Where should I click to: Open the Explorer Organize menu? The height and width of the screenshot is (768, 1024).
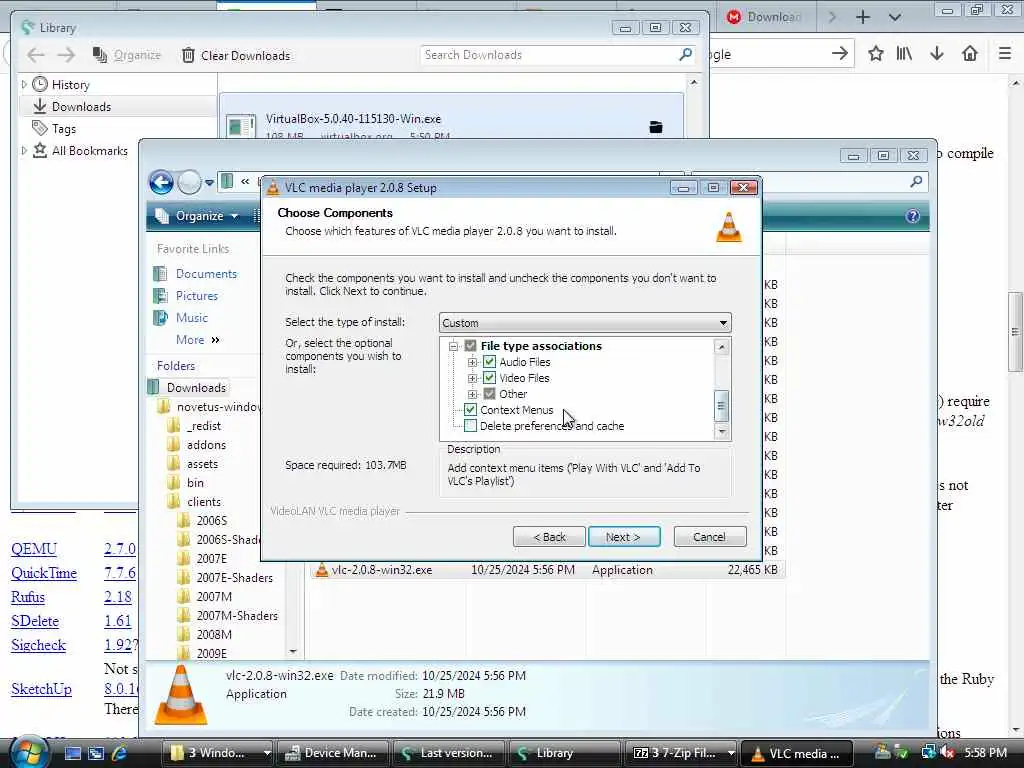click(199, 216)
